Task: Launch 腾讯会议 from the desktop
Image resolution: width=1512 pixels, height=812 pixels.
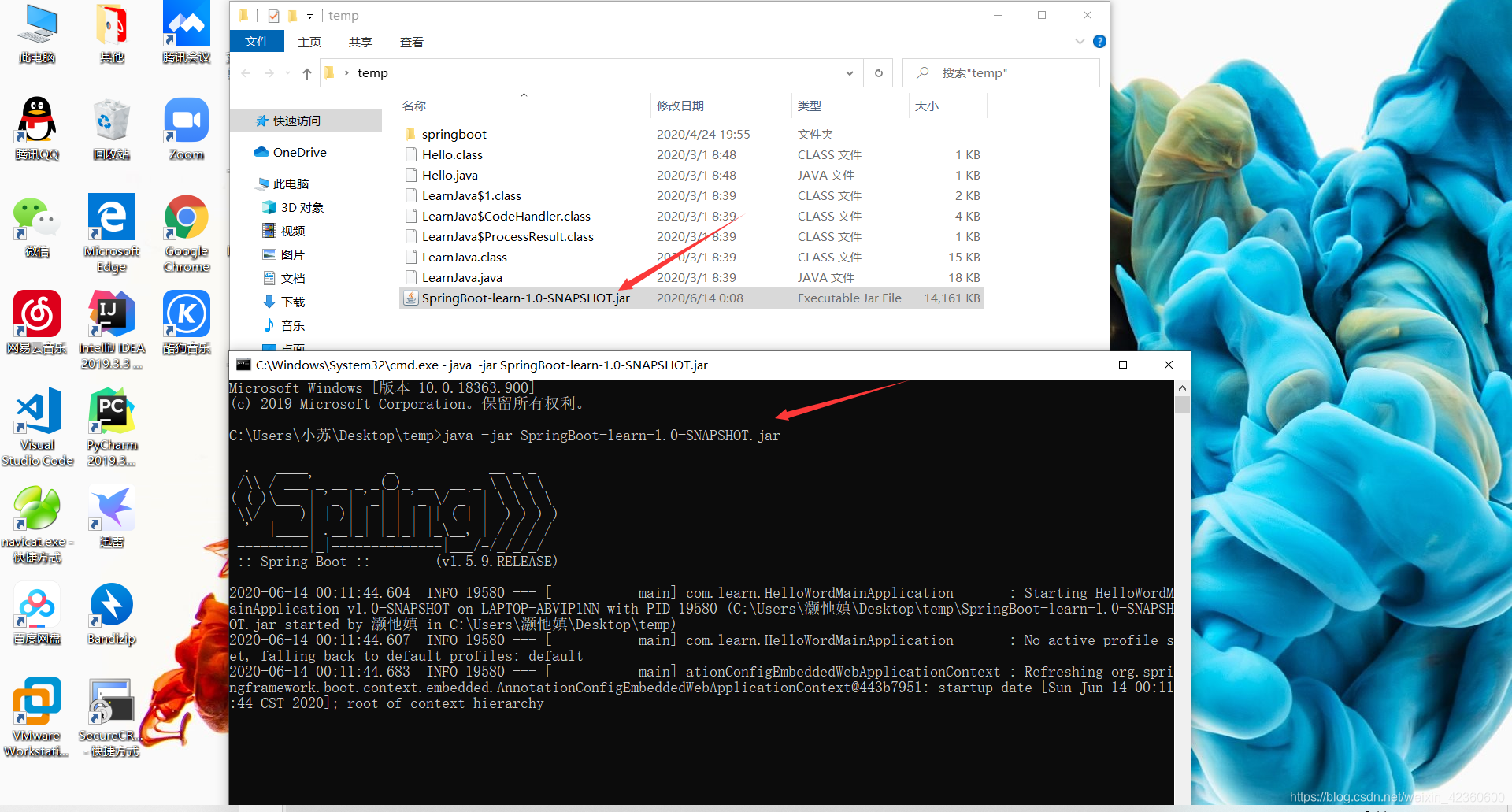Action: point(187,33)
